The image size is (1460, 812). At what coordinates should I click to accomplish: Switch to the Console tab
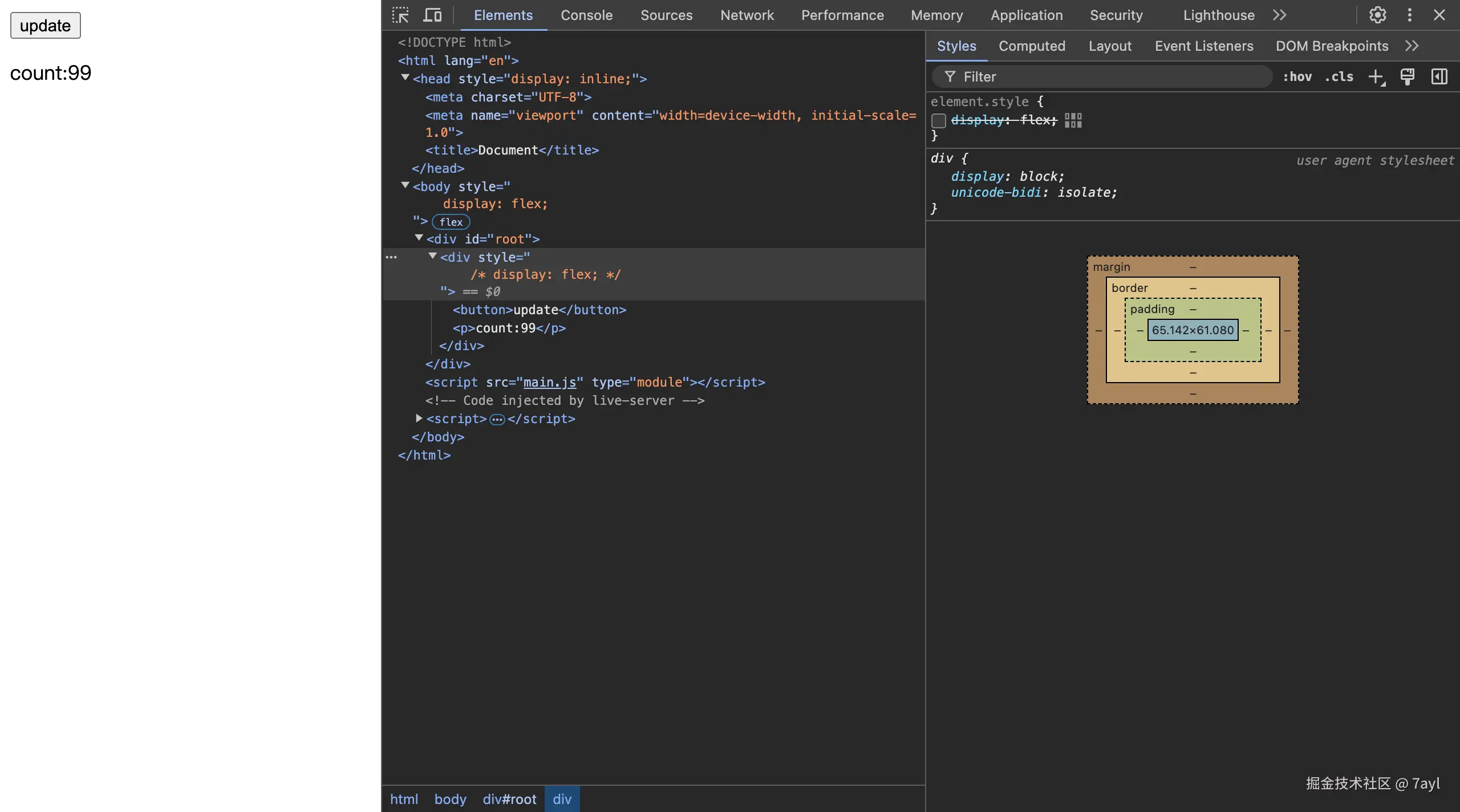point(586,15)
